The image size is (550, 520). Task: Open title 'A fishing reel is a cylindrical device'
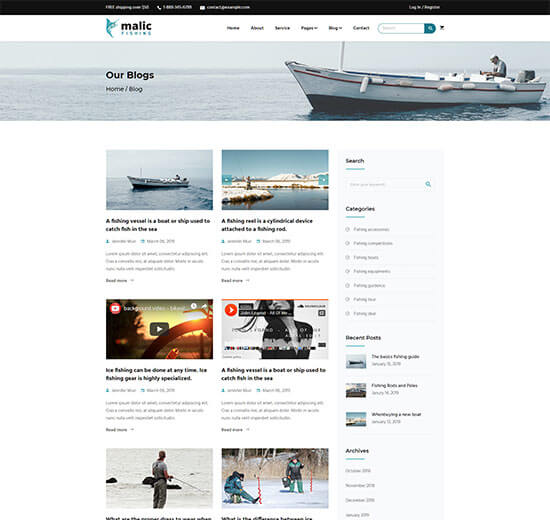coord(267,225)
